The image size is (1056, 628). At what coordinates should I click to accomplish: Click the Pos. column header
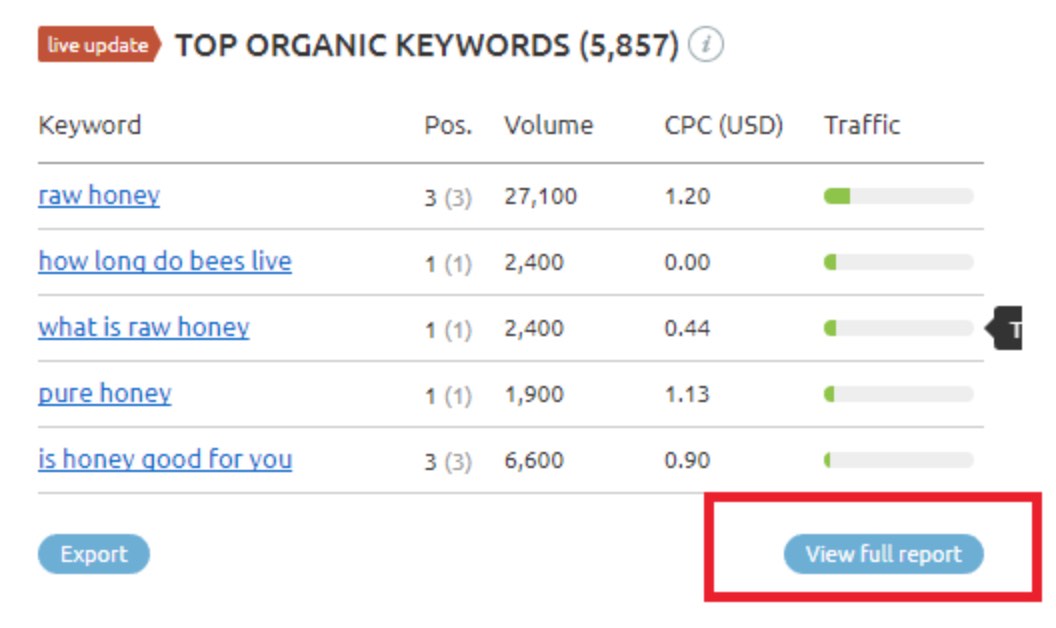[448, 126]
